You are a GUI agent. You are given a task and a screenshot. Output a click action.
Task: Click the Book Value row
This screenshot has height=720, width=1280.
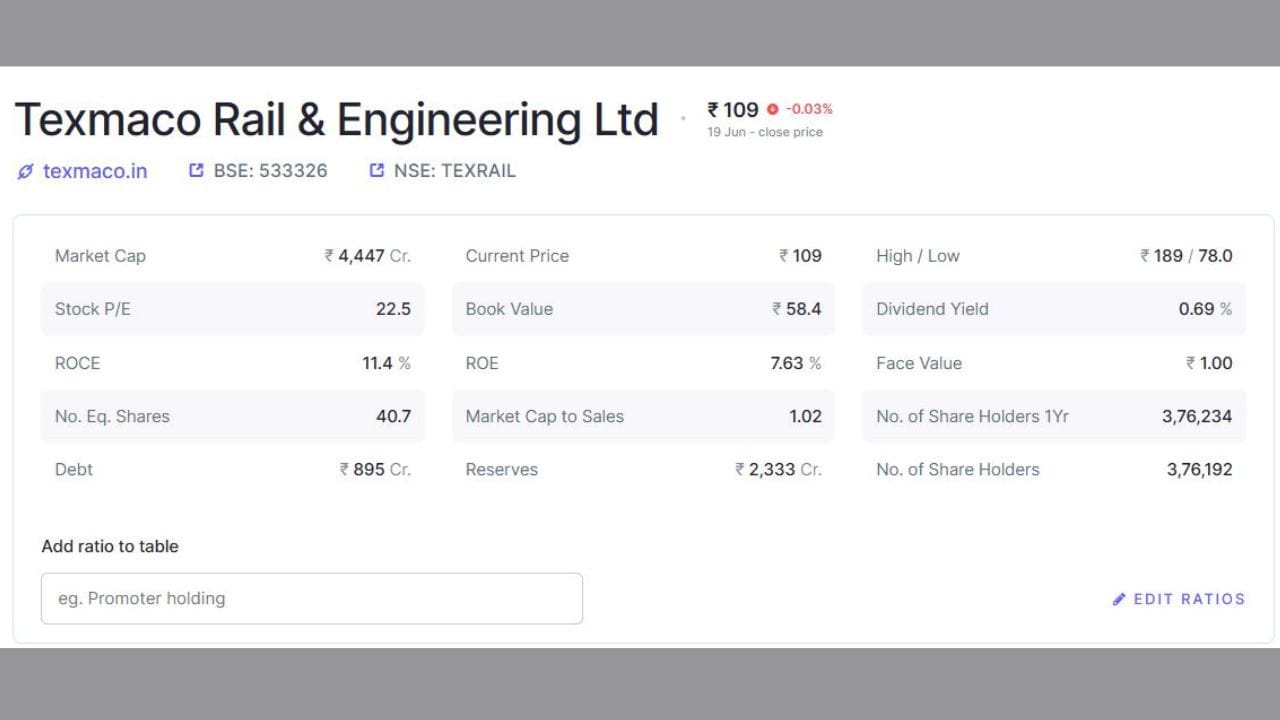(x=643, y=309)
